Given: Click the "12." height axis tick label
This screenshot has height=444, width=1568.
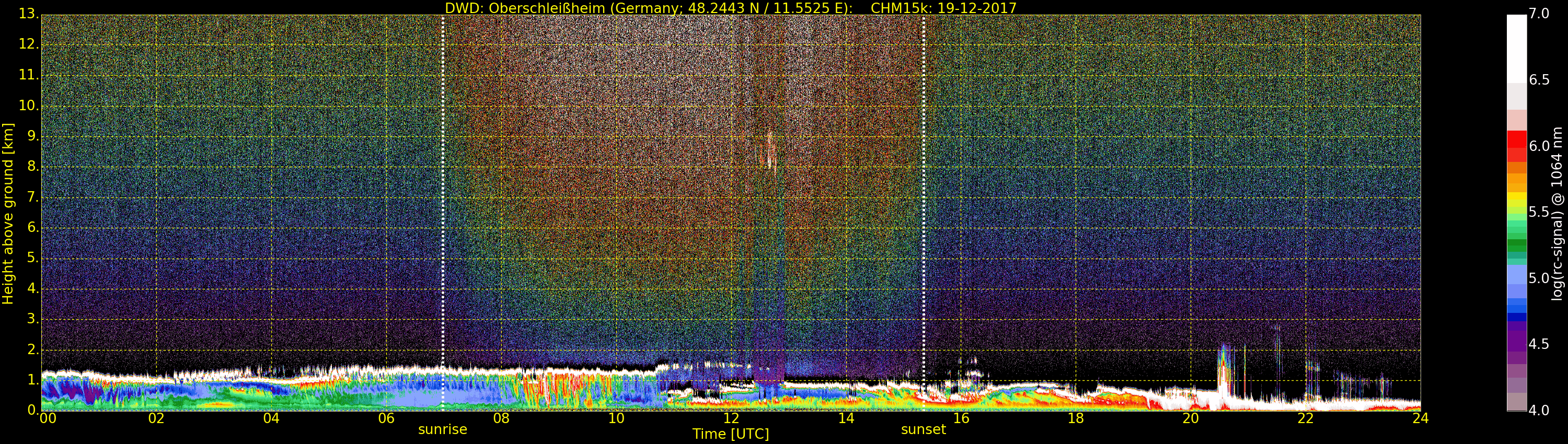Looking at the screenshot, I should pos(29,44).
